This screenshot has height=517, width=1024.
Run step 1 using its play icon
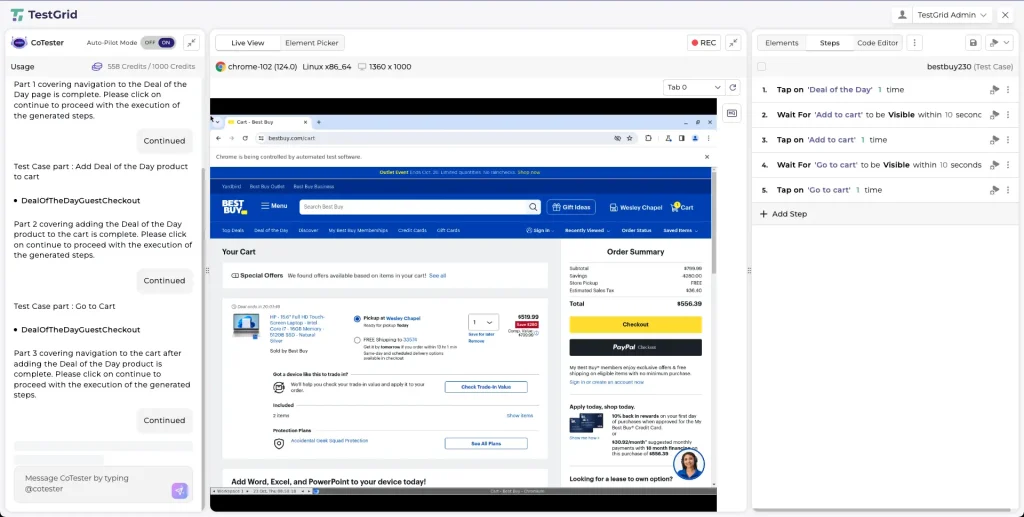coord(994,90)
